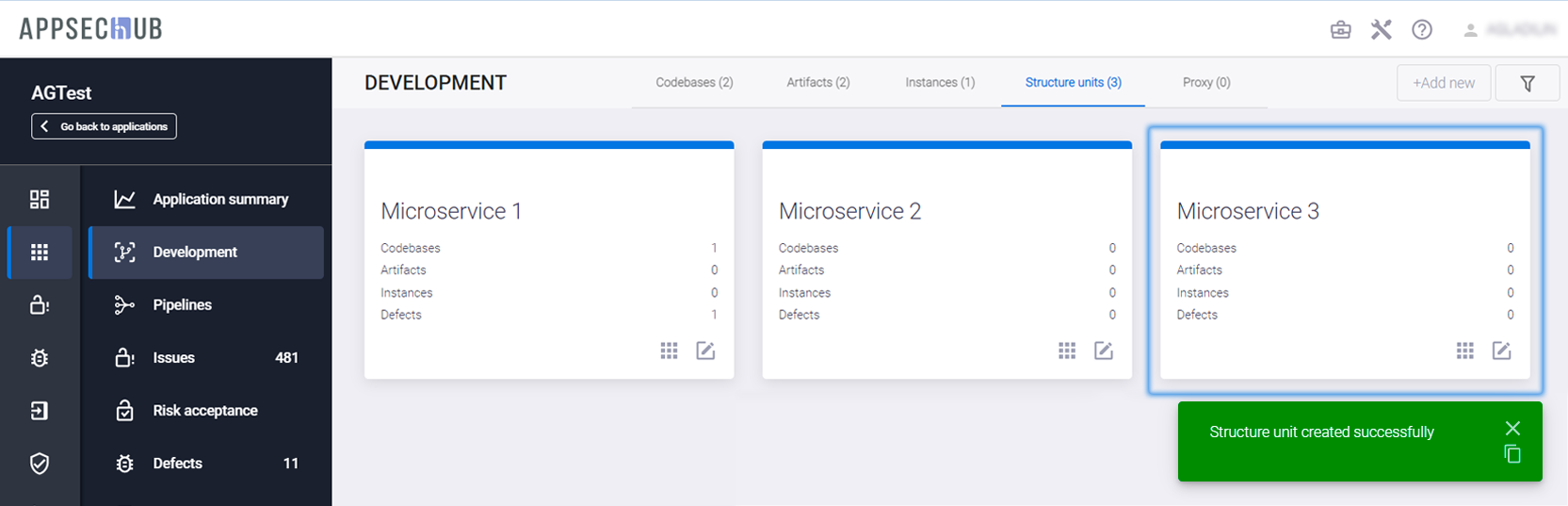
Task: Edit Microservice 3 using pencil icon
Action: [x=1502, y=351]
